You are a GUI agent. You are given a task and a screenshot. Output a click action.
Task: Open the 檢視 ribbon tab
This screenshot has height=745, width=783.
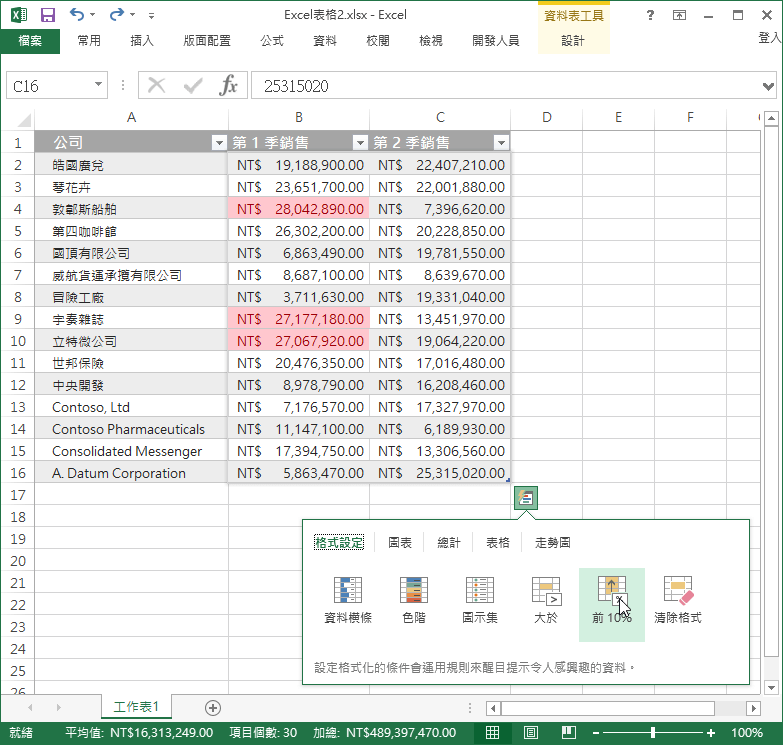(x=430, y=40)
